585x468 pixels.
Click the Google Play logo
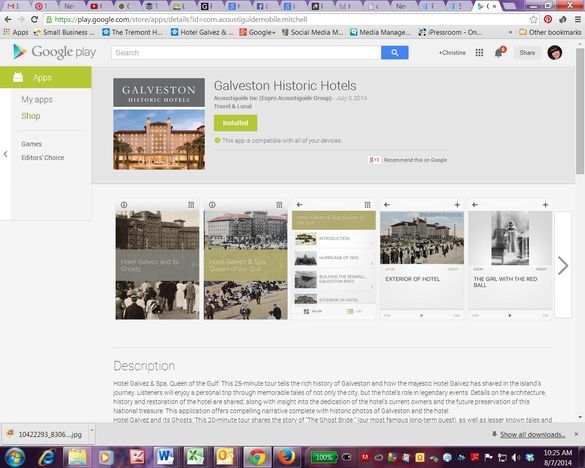(x=54, y=52)
